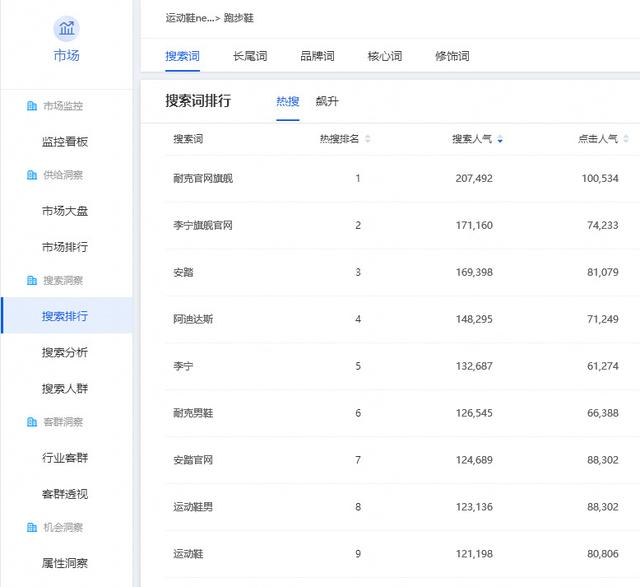Click 搜索洞察 section header
The height and width of the screenshot is (587, 640).
tap(63, 280)
